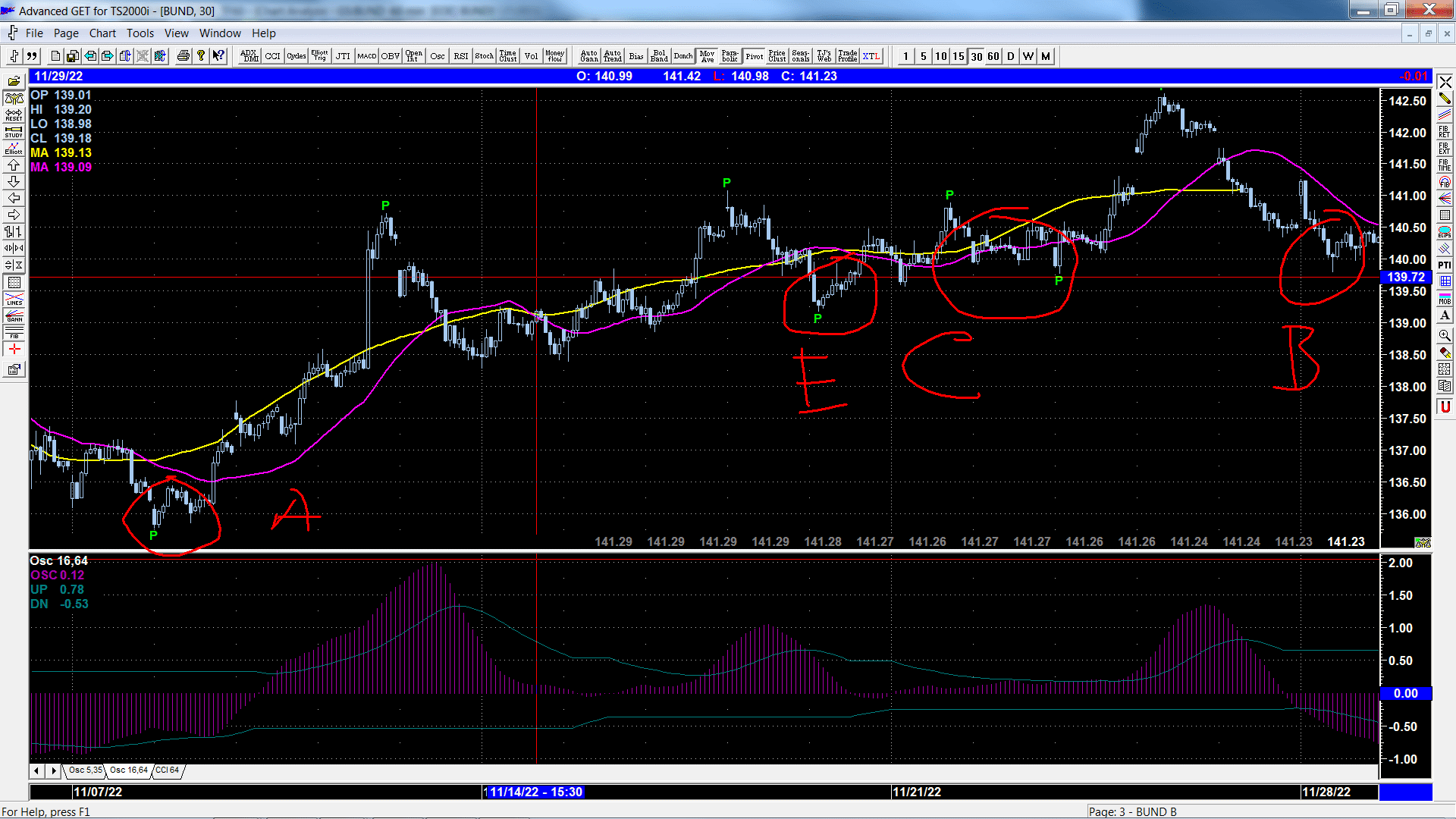Viewport: 1456px width, 819px height.
Task: Select the FIB EXT tool
Action: [x=1445, y=148]
